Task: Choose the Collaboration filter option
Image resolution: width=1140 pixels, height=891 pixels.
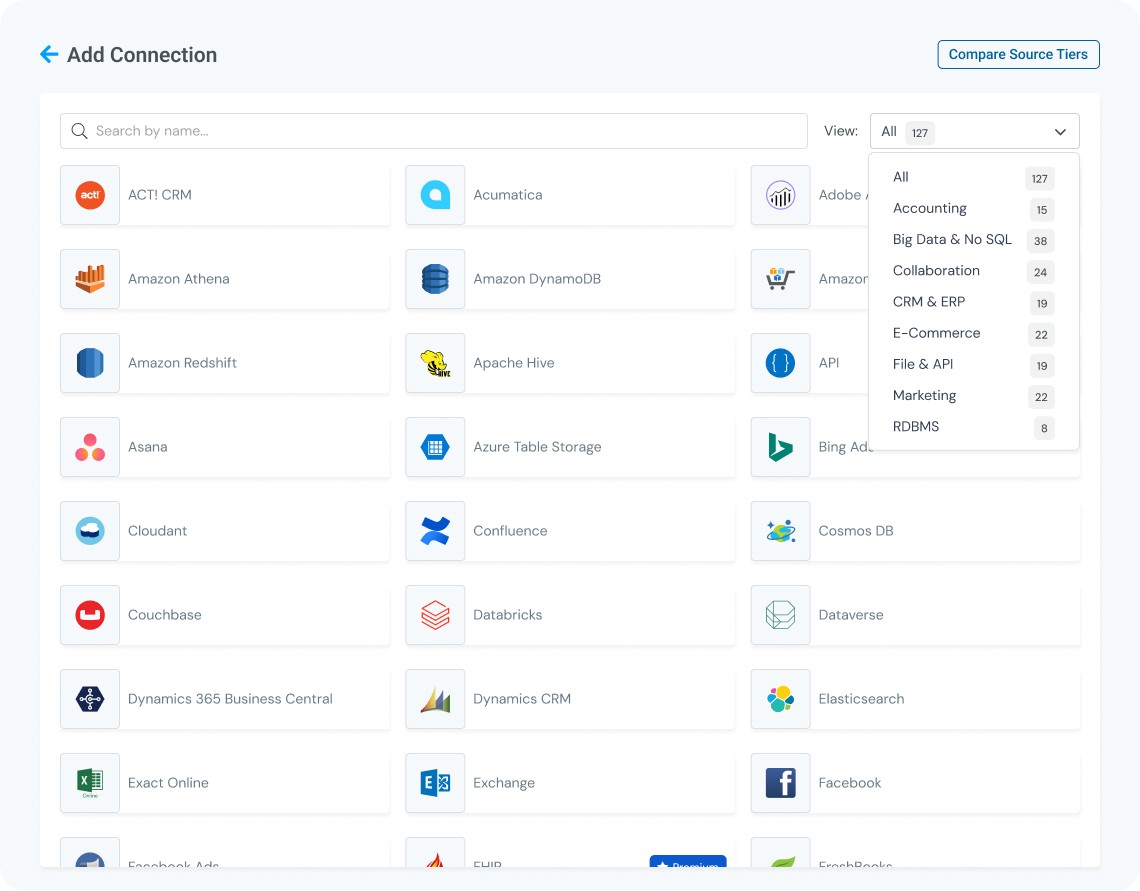Action: pos(974,271)
